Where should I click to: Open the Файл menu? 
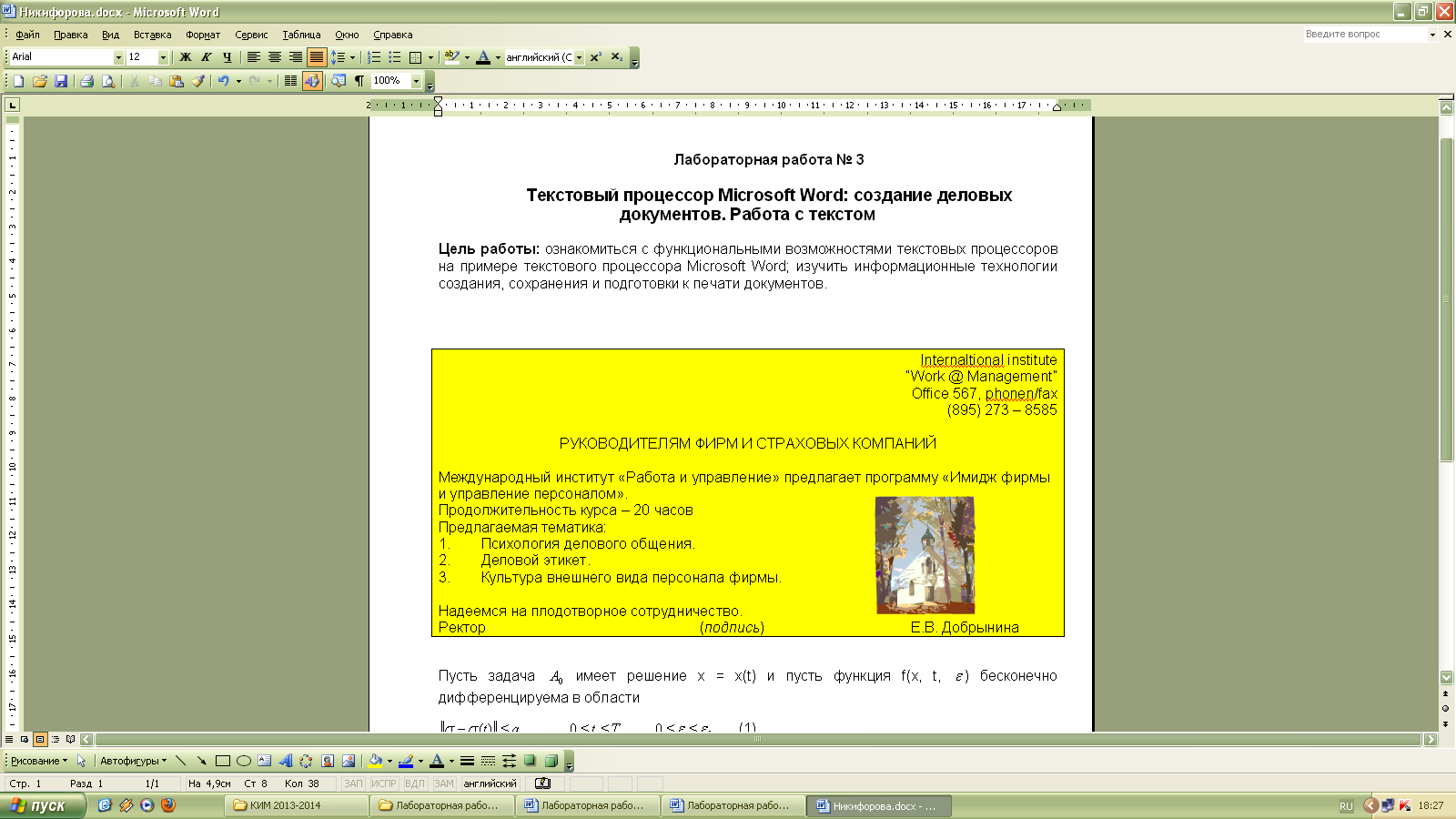(x=27, y=35)
